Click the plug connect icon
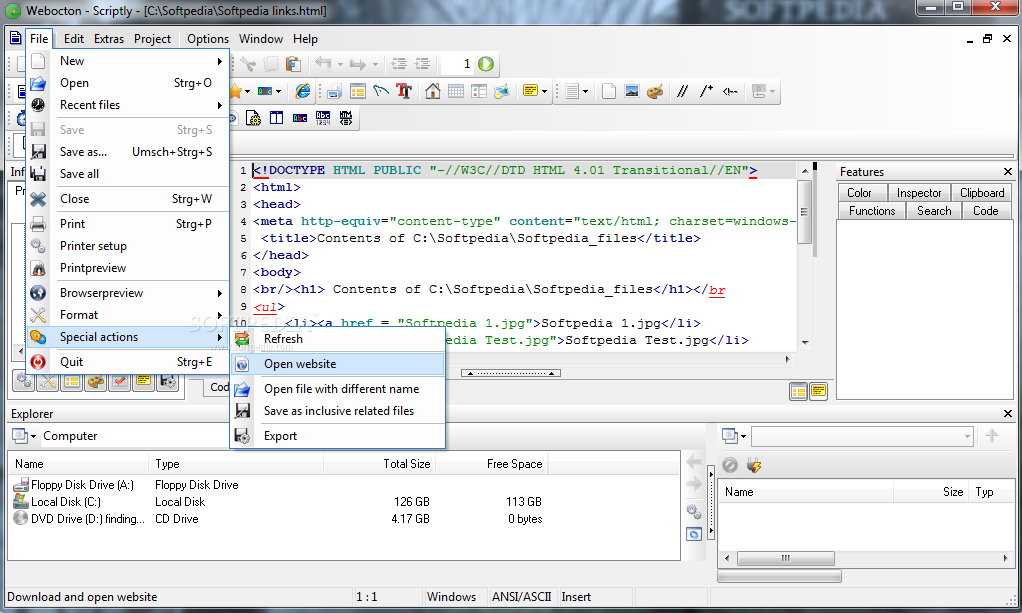 coord(754,465)
